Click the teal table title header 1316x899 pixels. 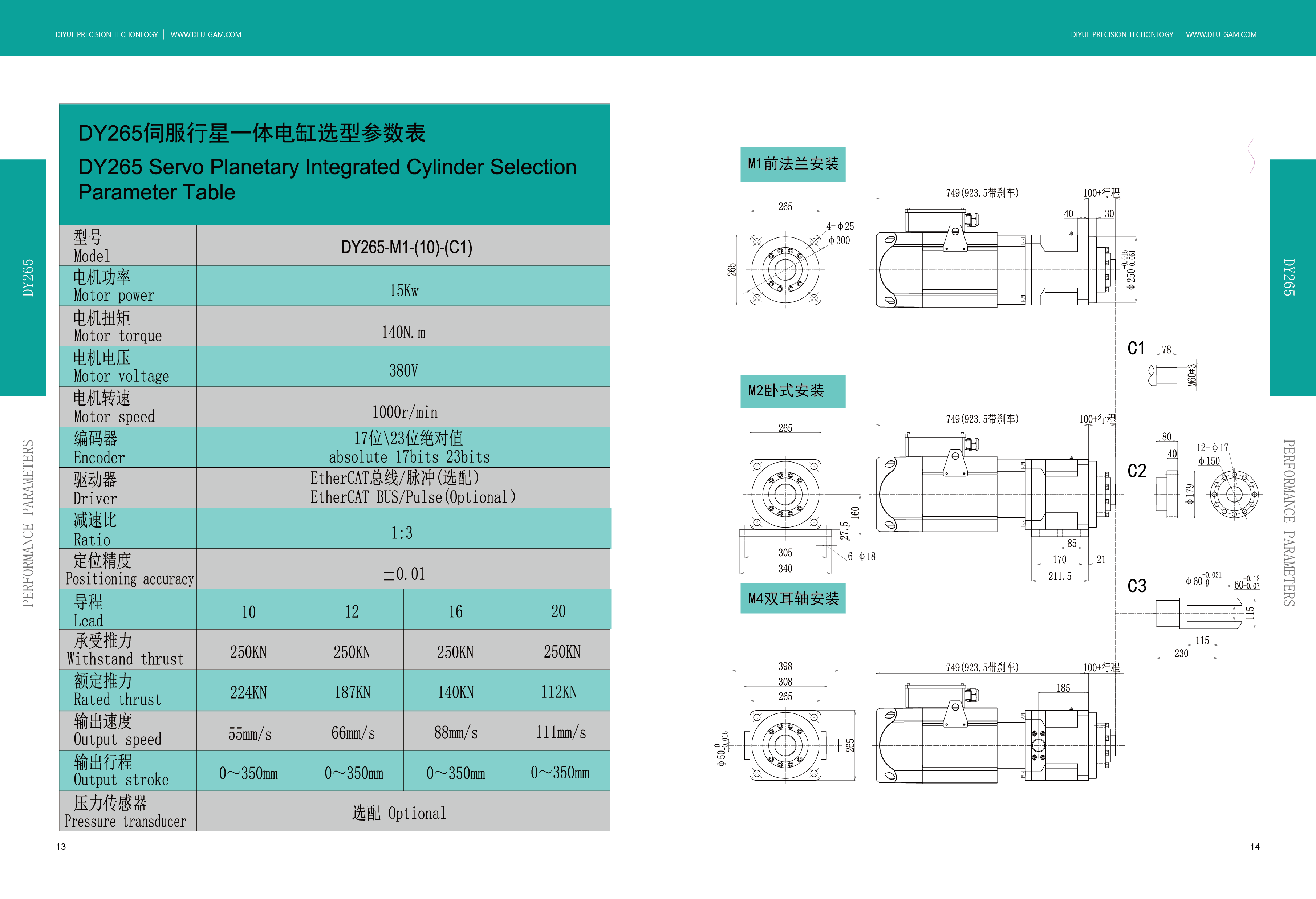[x=334, y=164]
